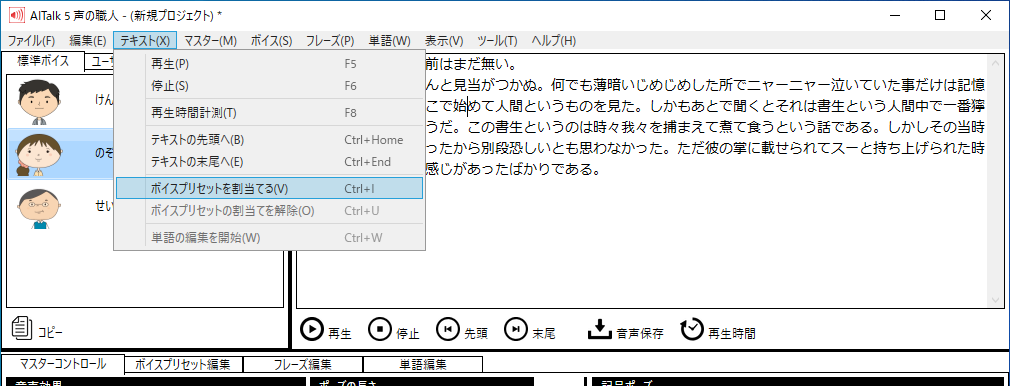Switch to the マスターコントロール tab
1010x386 pixels.
coord(62,363)
